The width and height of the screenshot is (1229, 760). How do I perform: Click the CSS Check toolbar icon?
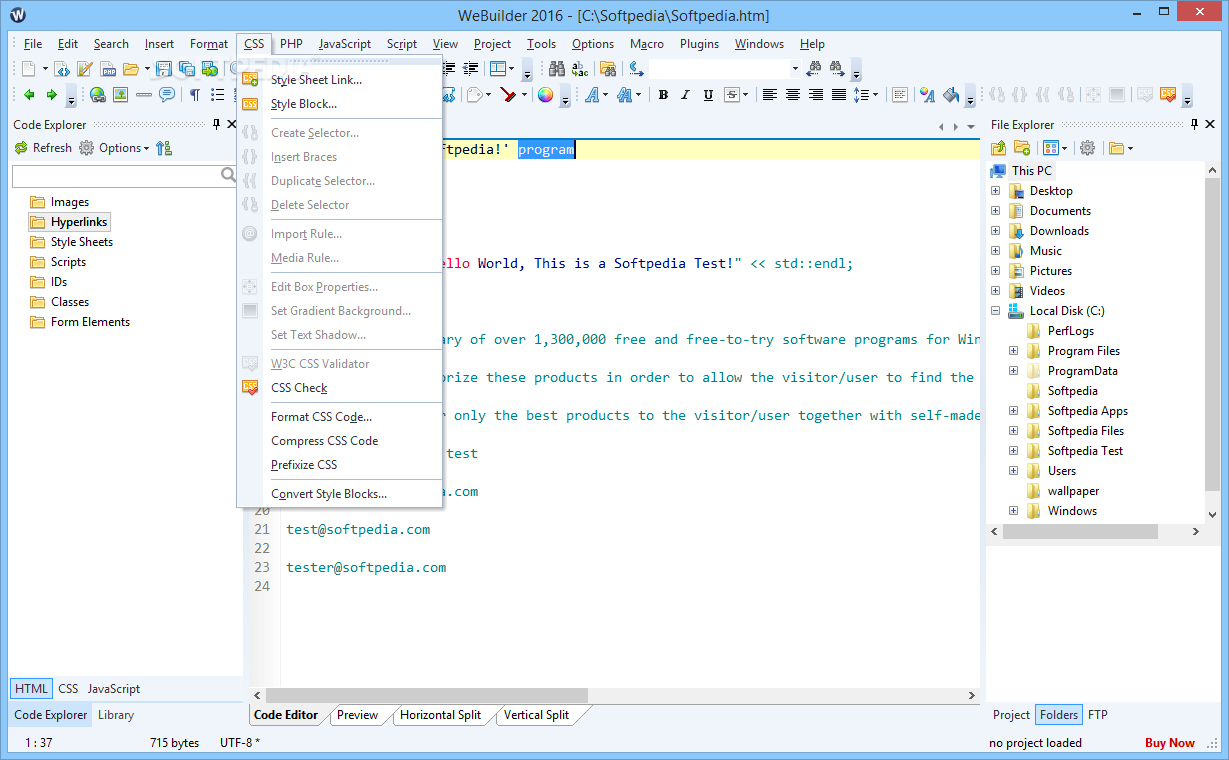click(1167, 95)
